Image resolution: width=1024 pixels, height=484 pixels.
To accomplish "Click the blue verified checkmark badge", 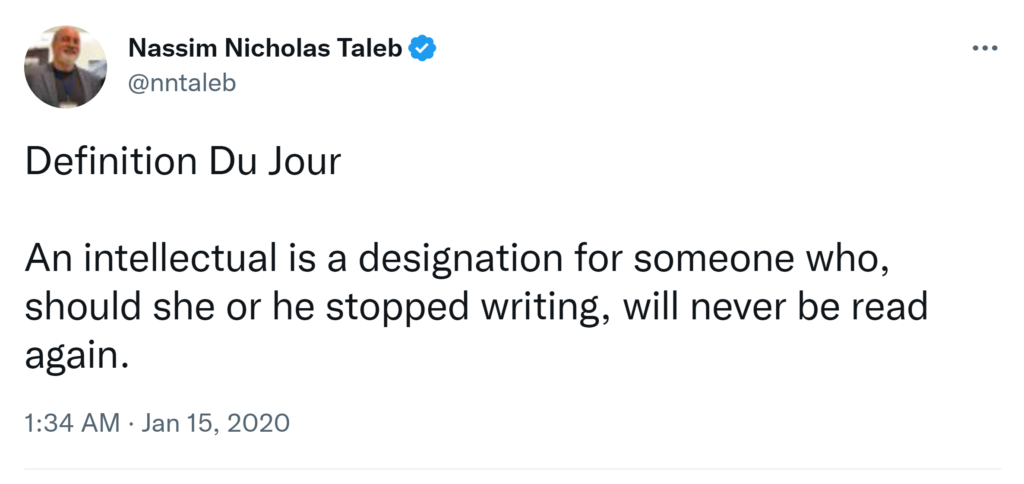I will point(423,48).
